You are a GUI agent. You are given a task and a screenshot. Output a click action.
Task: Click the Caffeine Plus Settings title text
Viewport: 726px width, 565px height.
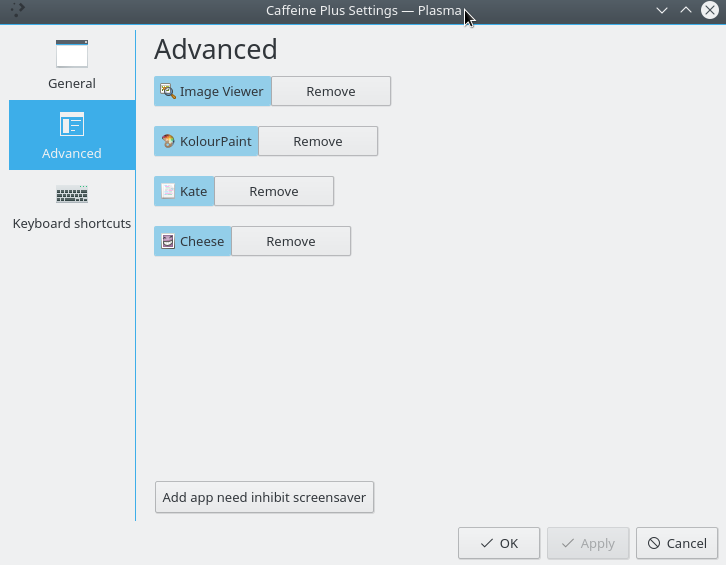pos(364,10)
